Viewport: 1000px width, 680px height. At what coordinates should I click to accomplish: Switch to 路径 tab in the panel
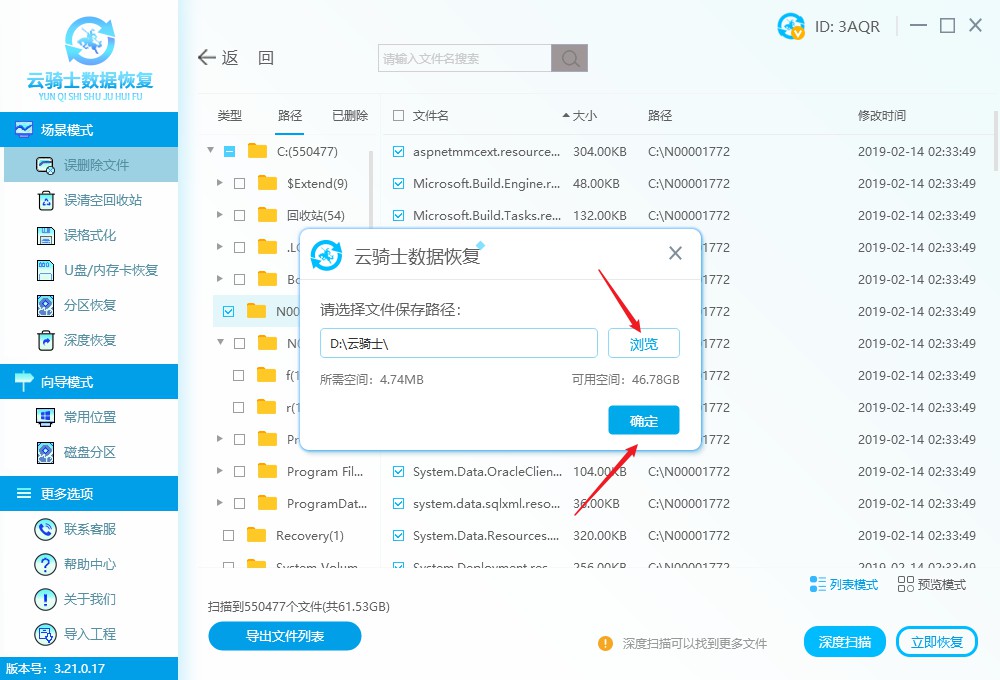pos(290,115)
